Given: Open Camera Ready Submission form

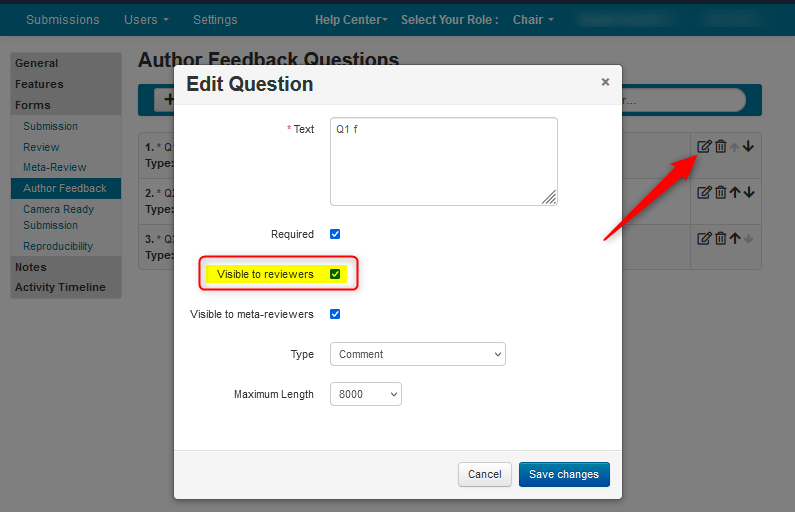Looking at the screenshot, I should coord(59,217).
